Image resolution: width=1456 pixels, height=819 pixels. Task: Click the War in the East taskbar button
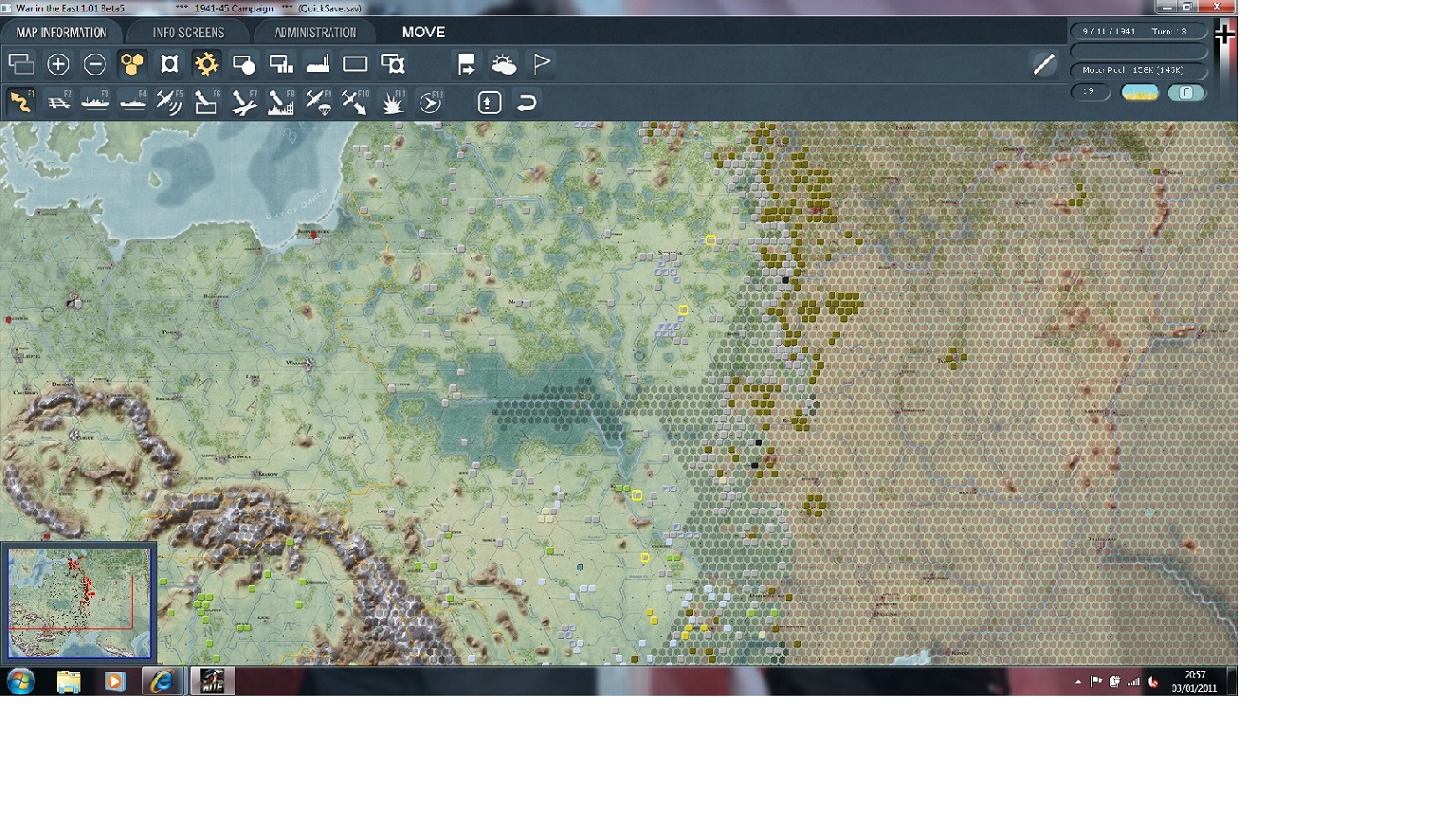[212, 681]
